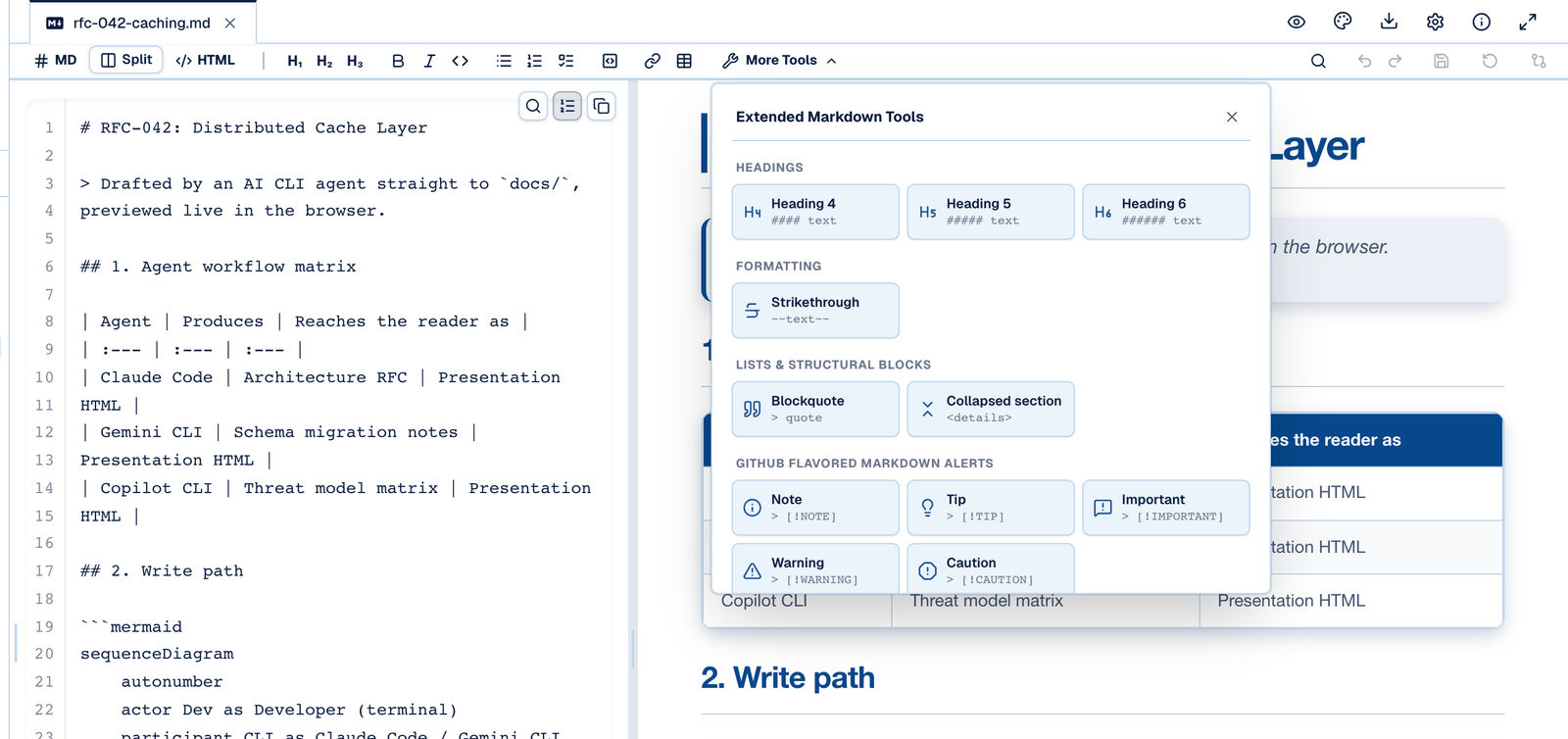Switch to Split view mode
The height and width of the screenshot is (739, 1568).
click(x=127, y=60)
